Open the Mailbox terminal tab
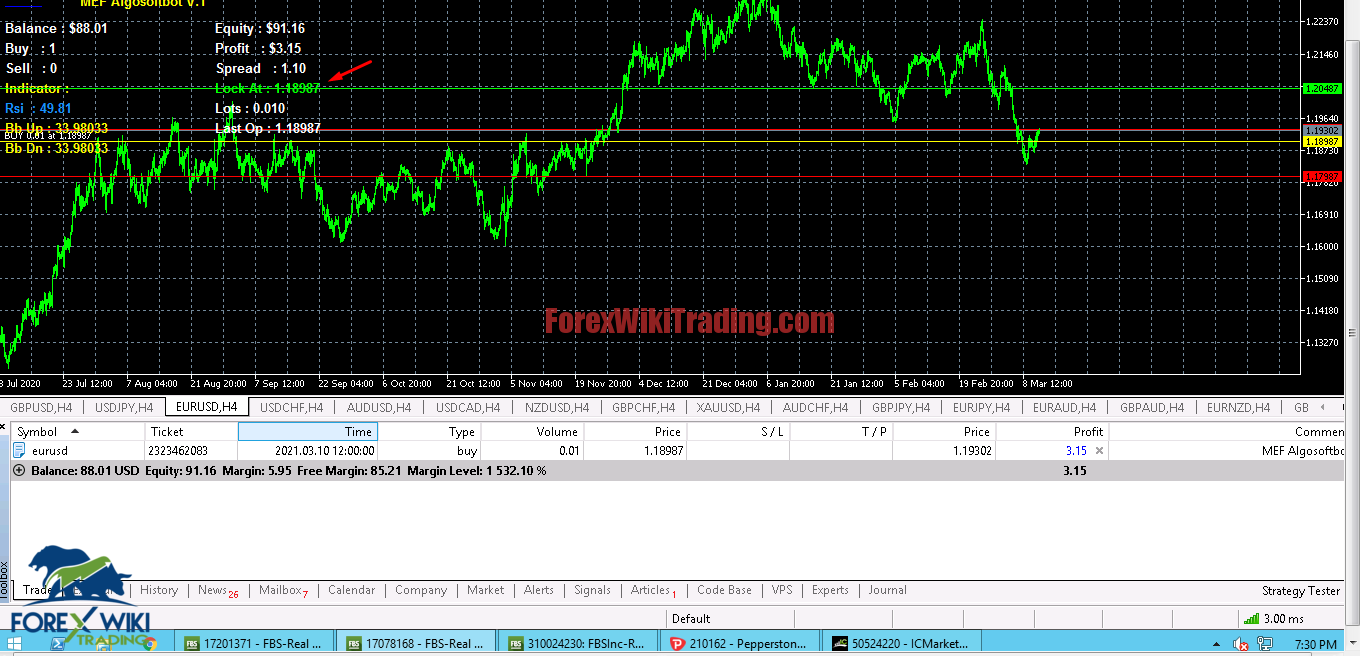1360x656 pixels. pos(283,590)
